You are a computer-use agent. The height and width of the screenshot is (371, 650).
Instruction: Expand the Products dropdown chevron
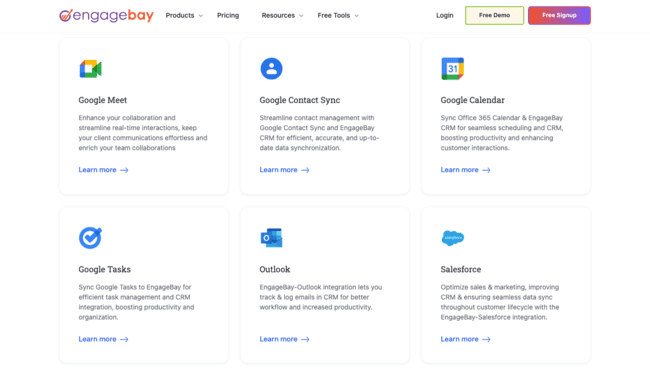click(x=201, y=16)
